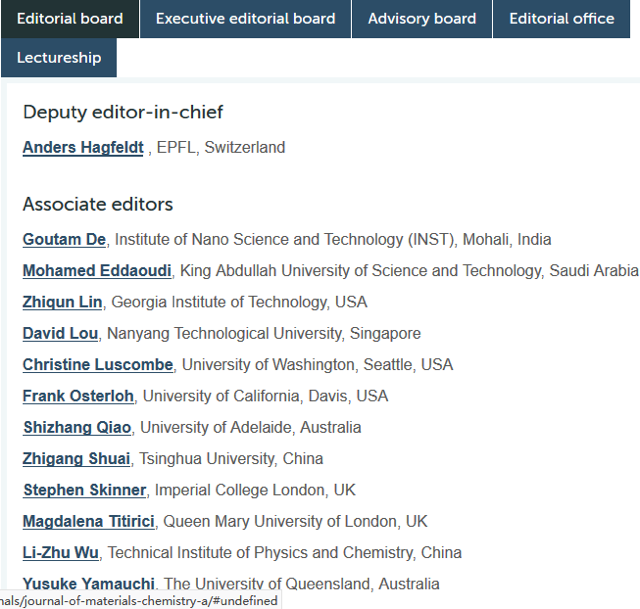
Task: Click the Shizhang Qiao link
Action: click(x=77, y=427)
